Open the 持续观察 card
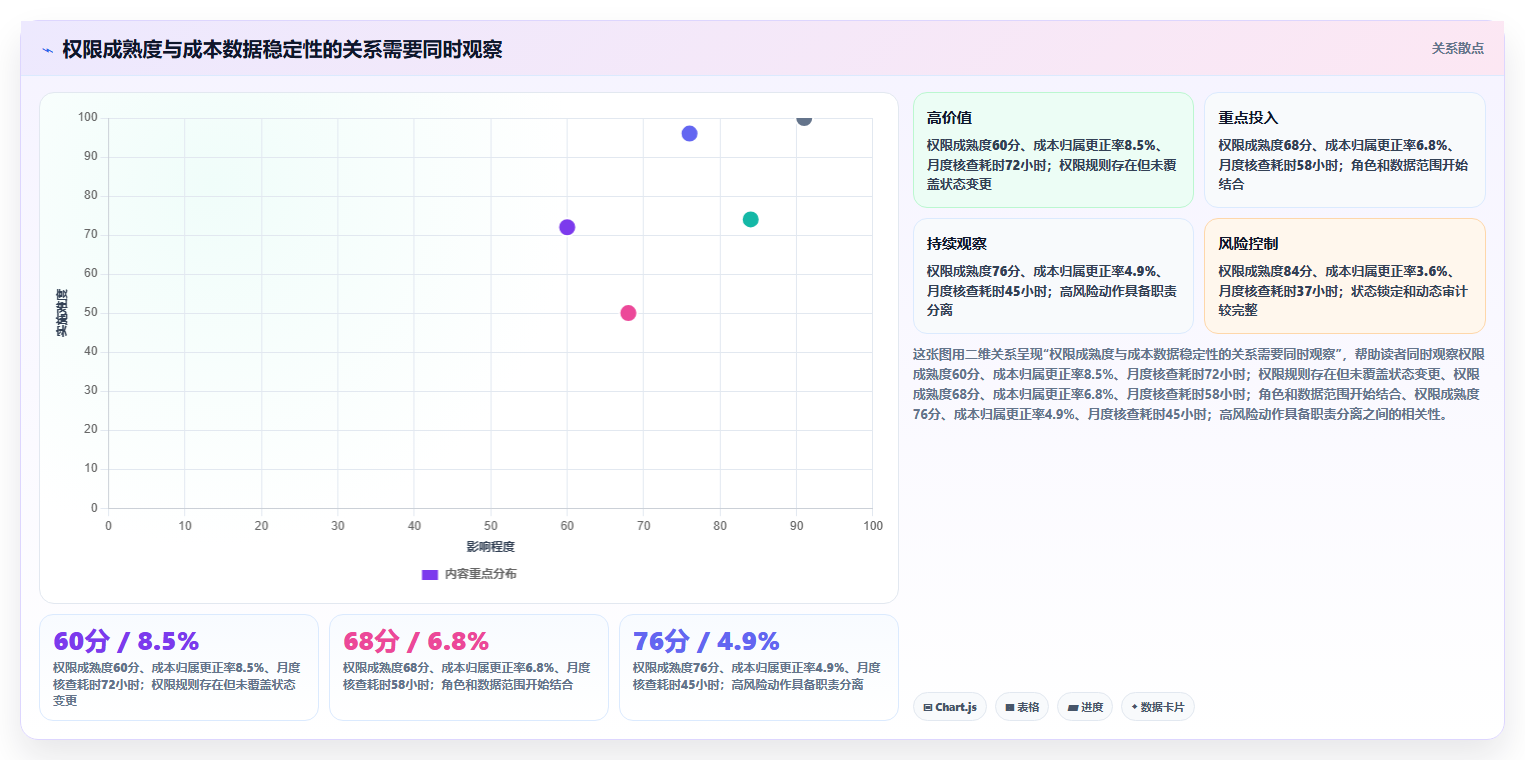The height and width of the screenshot is (760, 1525). coord(1053,276)
